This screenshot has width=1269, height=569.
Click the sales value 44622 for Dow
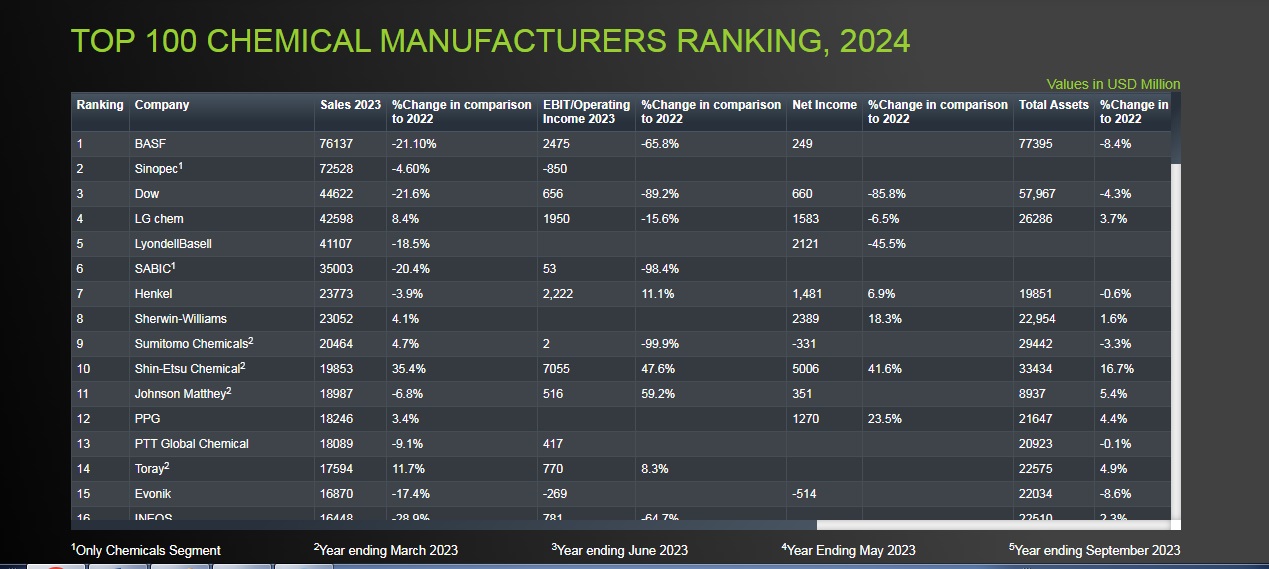click(337, 194)
